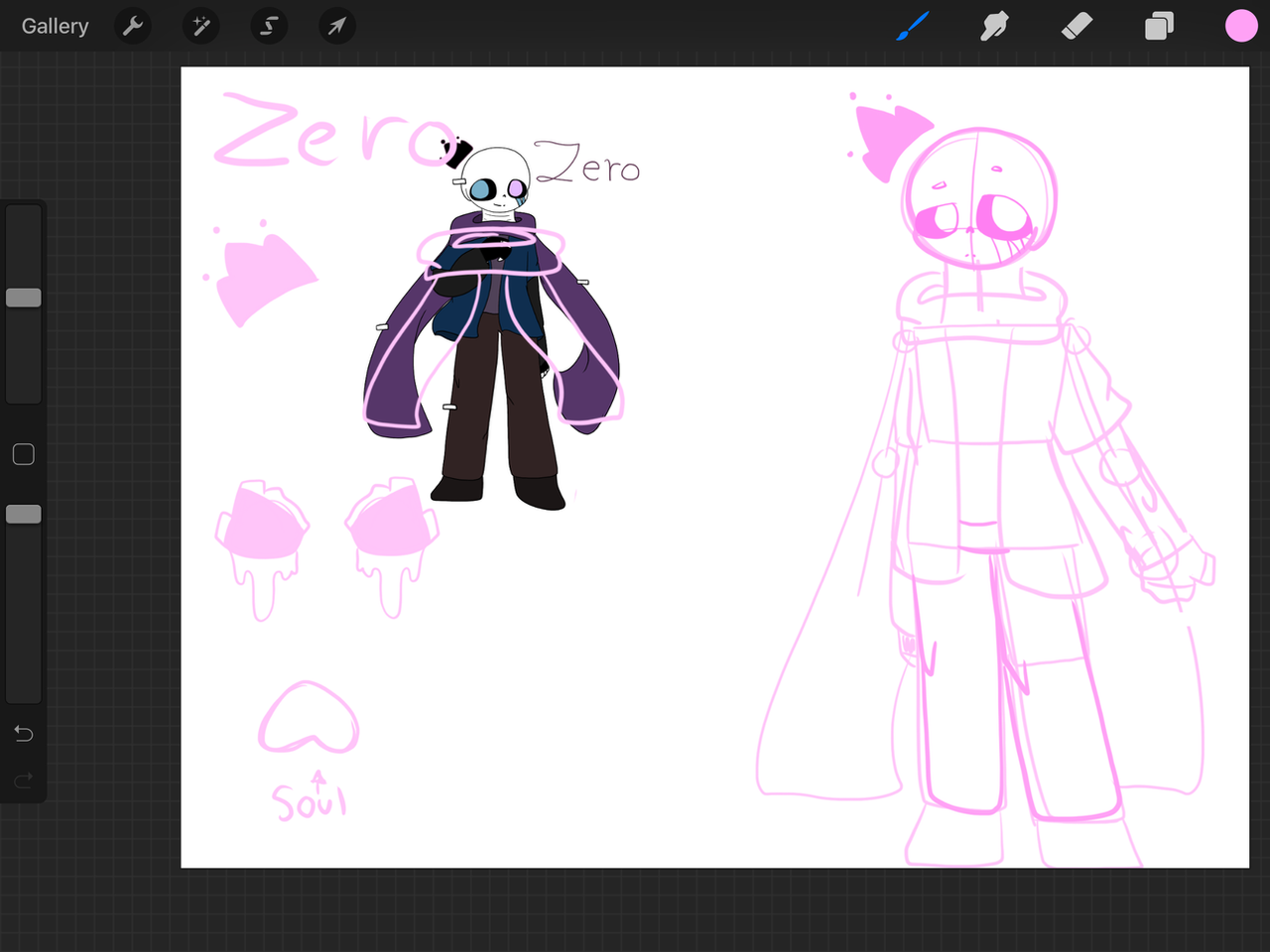Viewport: 1270px width, 952px height.
Task: Return to the Gallery
Action: [56, 26]
